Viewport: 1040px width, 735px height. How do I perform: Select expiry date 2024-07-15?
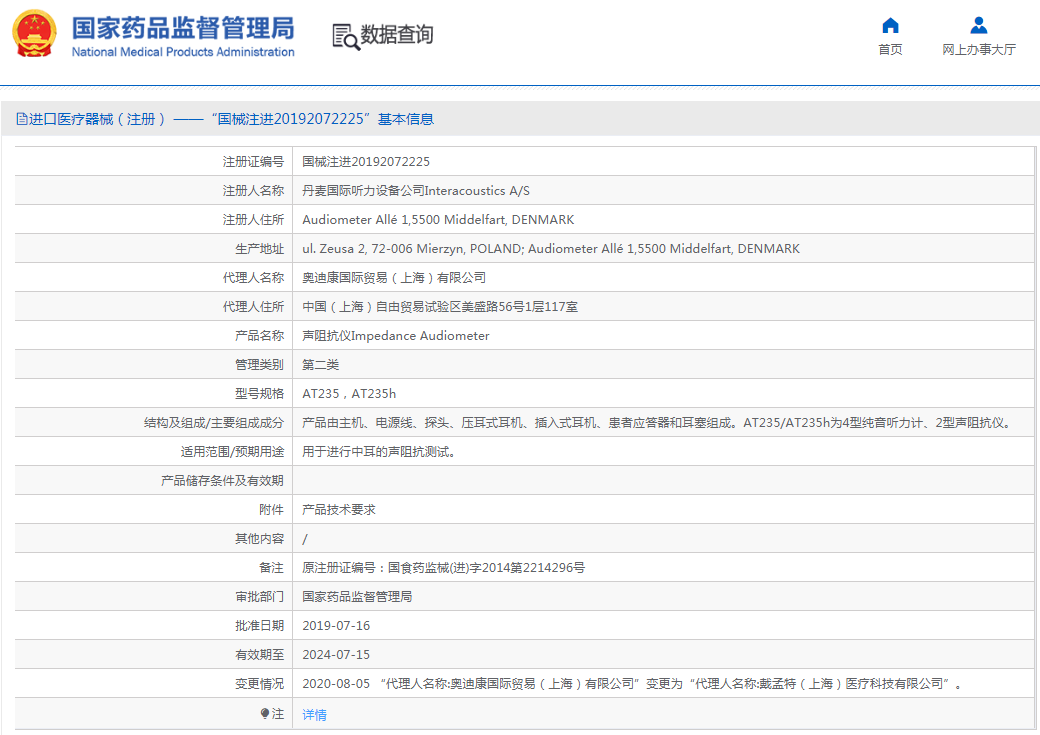tap(336, 655)
